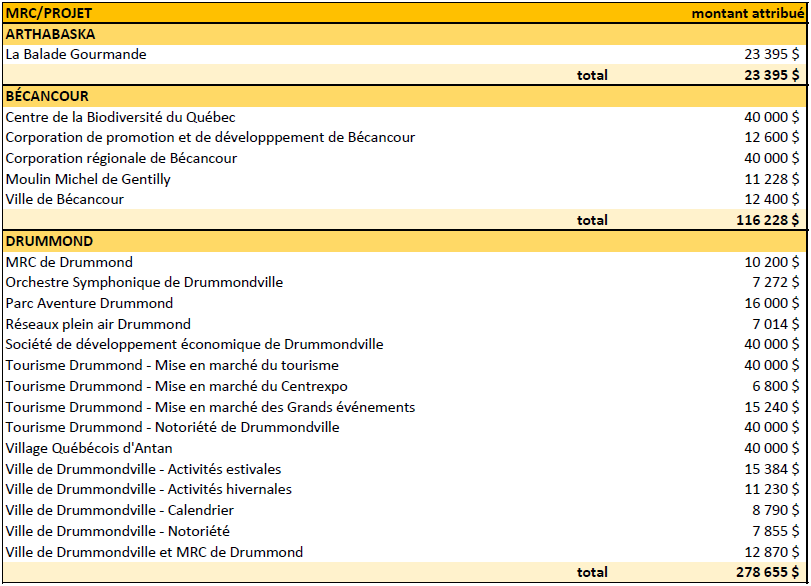The image size is (811, 586).
Task: Select Corporation régionale de Bécancour
Action: 121,158
